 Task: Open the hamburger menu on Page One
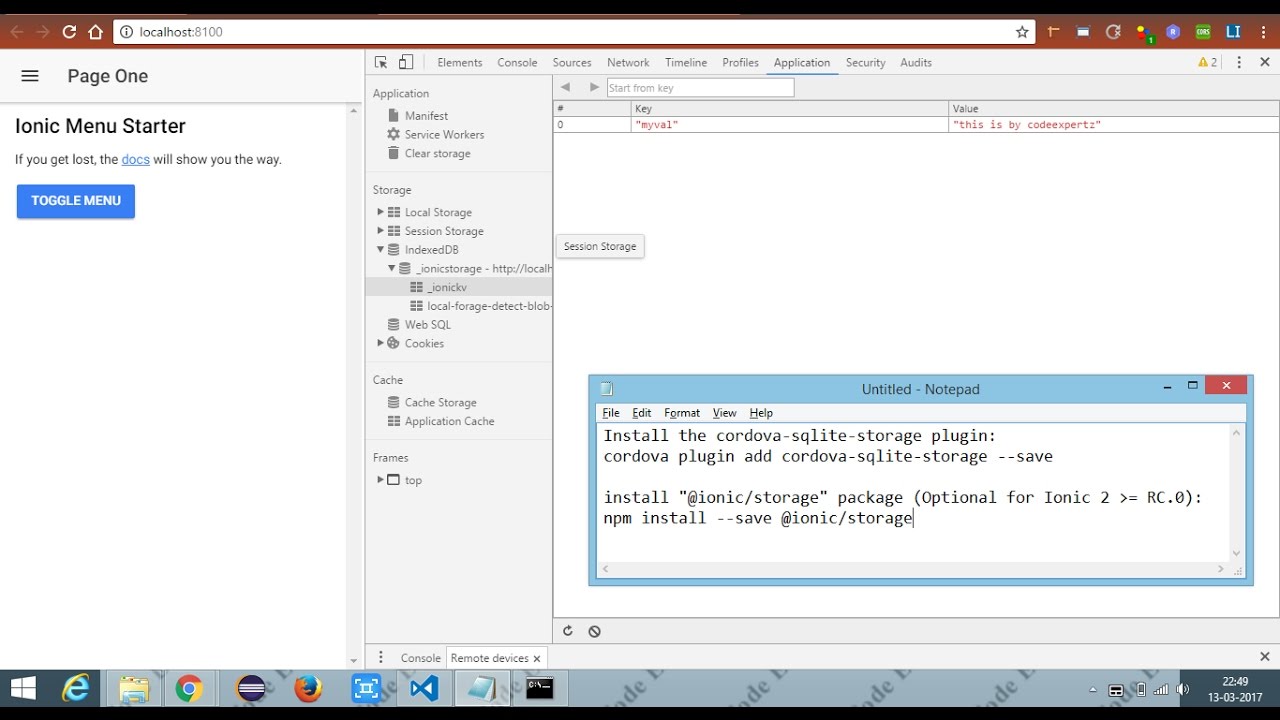click(x=30, y=76)
